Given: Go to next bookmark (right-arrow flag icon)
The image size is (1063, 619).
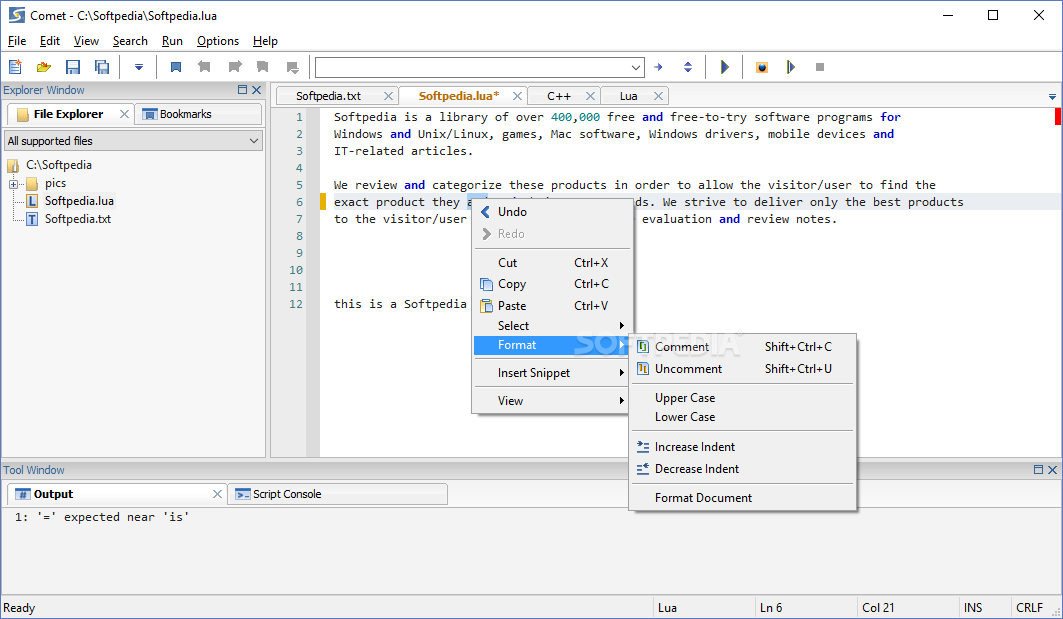Looking at the screenshot, I should [235, 67].
